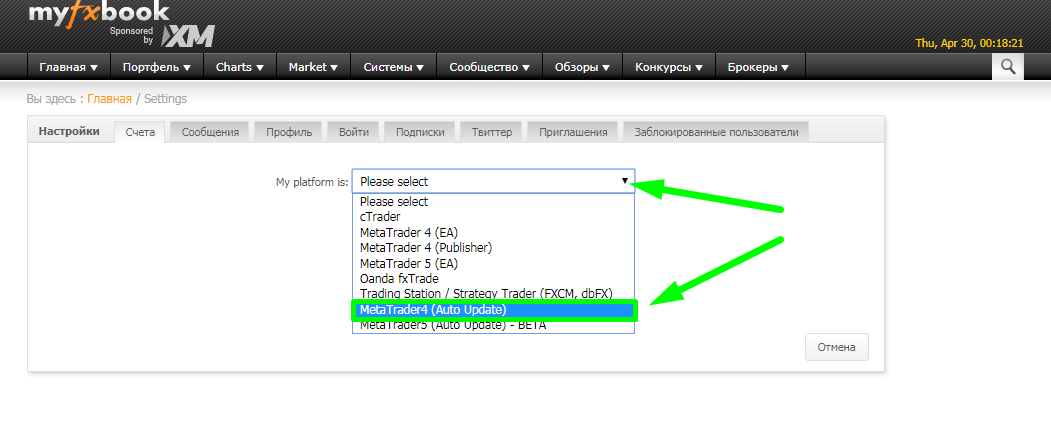Viewport: 1051px width, 424px height.
Task: Click the platform select dropdown box
Action: (x=493, y=182)
